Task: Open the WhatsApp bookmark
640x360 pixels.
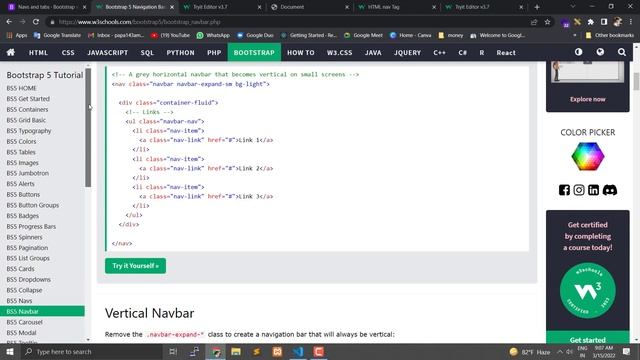Action: click(x=213, y=36)
